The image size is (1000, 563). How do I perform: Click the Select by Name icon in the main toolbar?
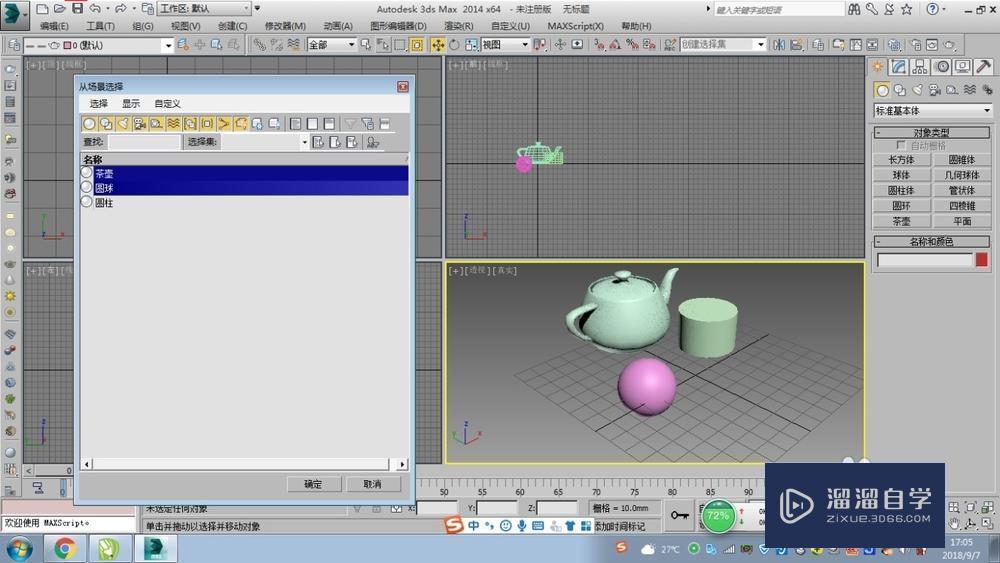[x=383, y=45]
